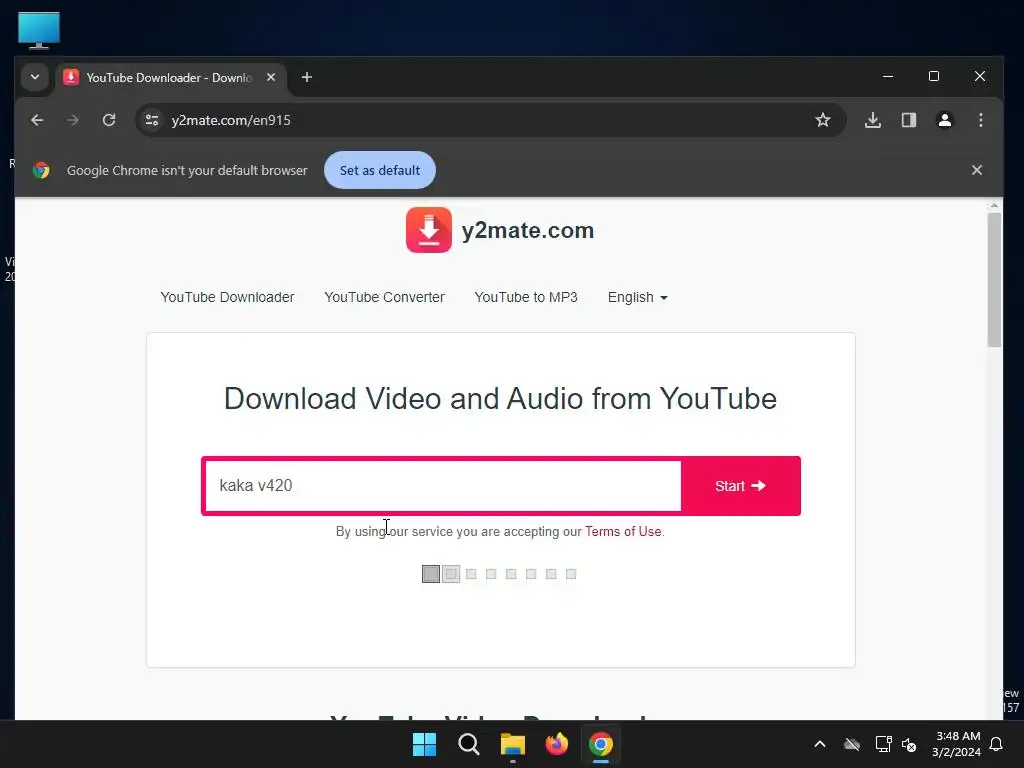This screenshot has width=1024, height=768.
Task: Select the YouTube Downloader browser tab
Action: coord(170,78)
